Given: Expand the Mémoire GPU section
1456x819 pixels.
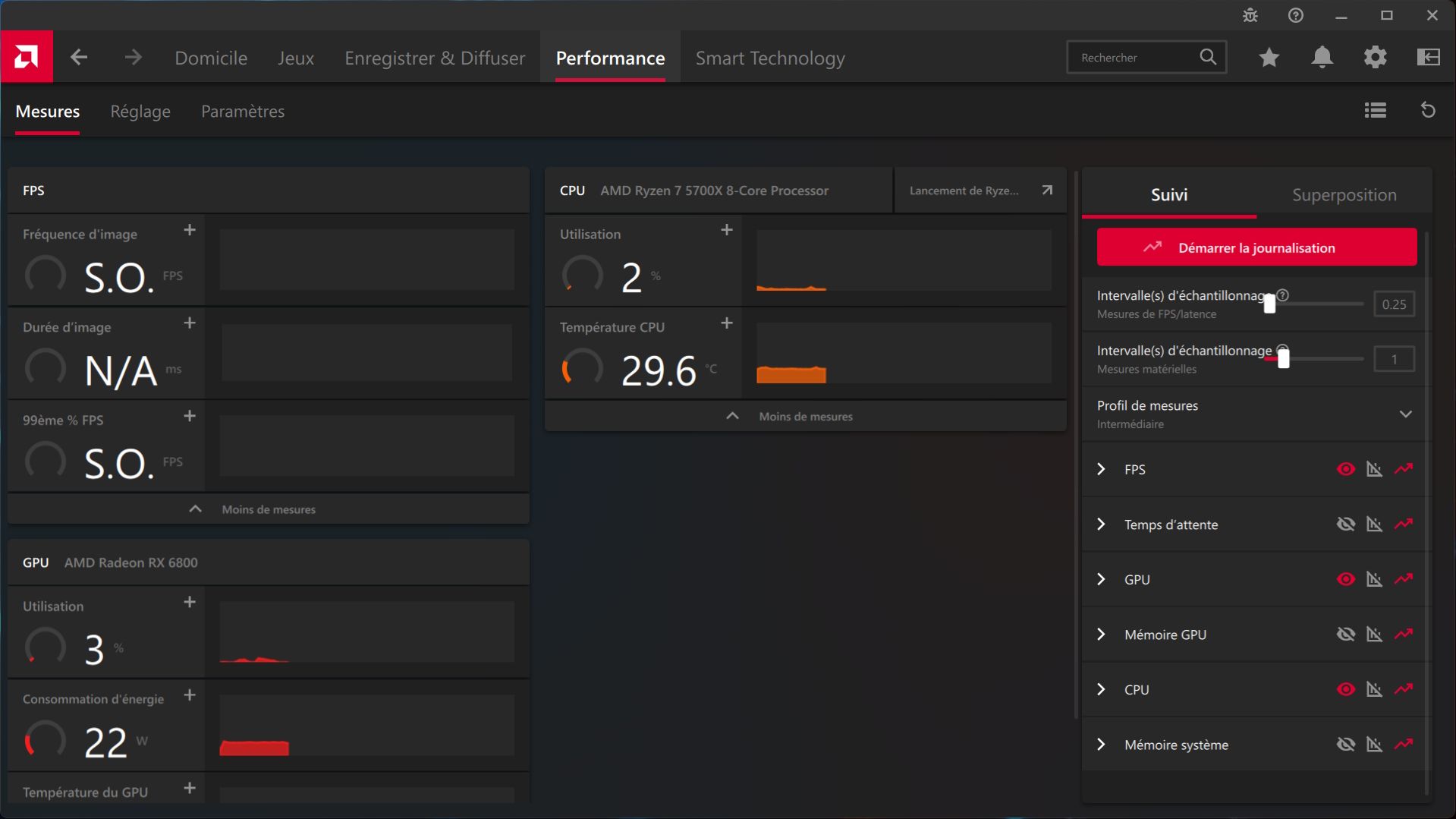Looking at the screenshot, I should (1102, 634).
